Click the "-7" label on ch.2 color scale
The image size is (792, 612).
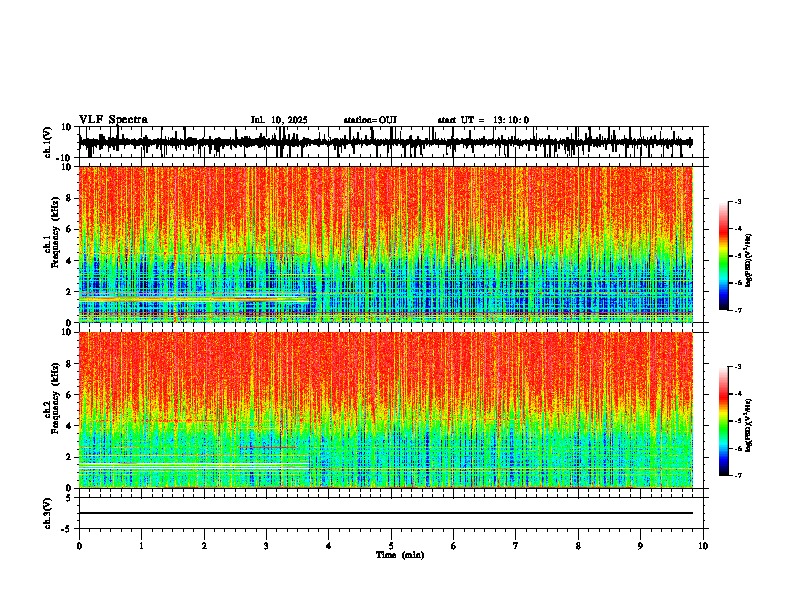(x=738, y=475)
